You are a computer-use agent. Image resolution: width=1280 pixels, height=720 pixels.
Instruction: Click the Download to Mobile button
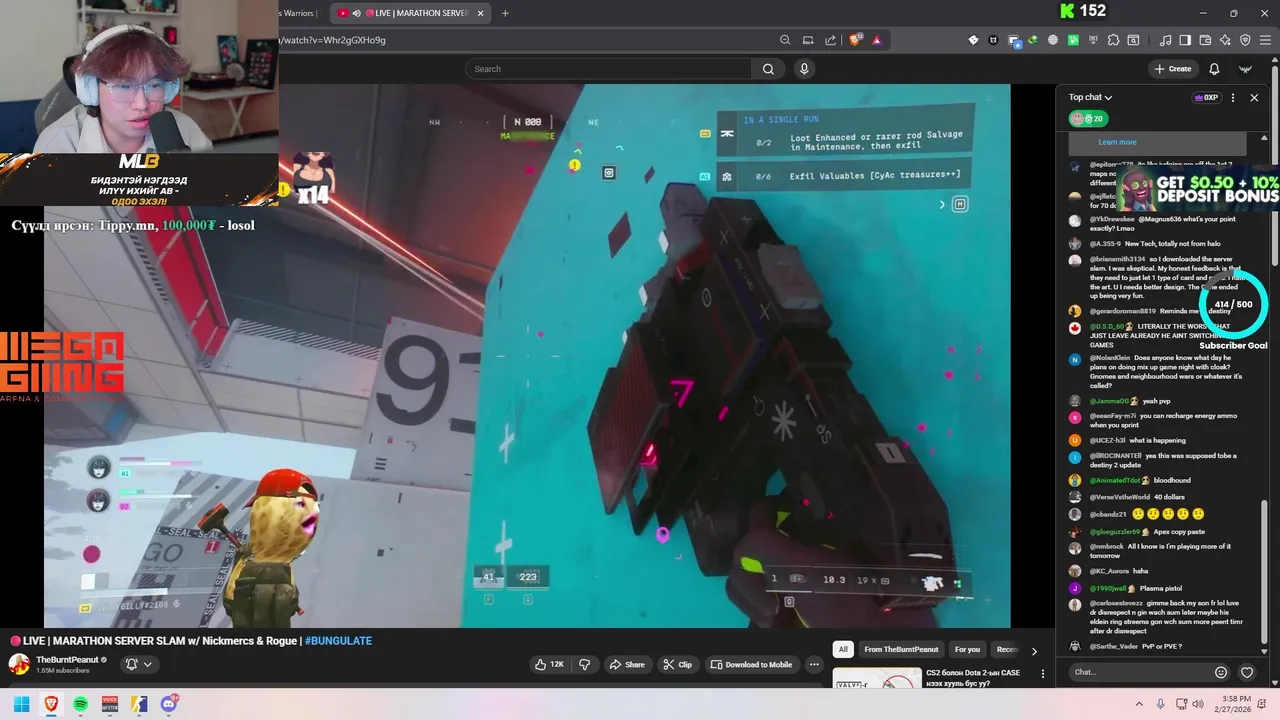tap(751, 664)
